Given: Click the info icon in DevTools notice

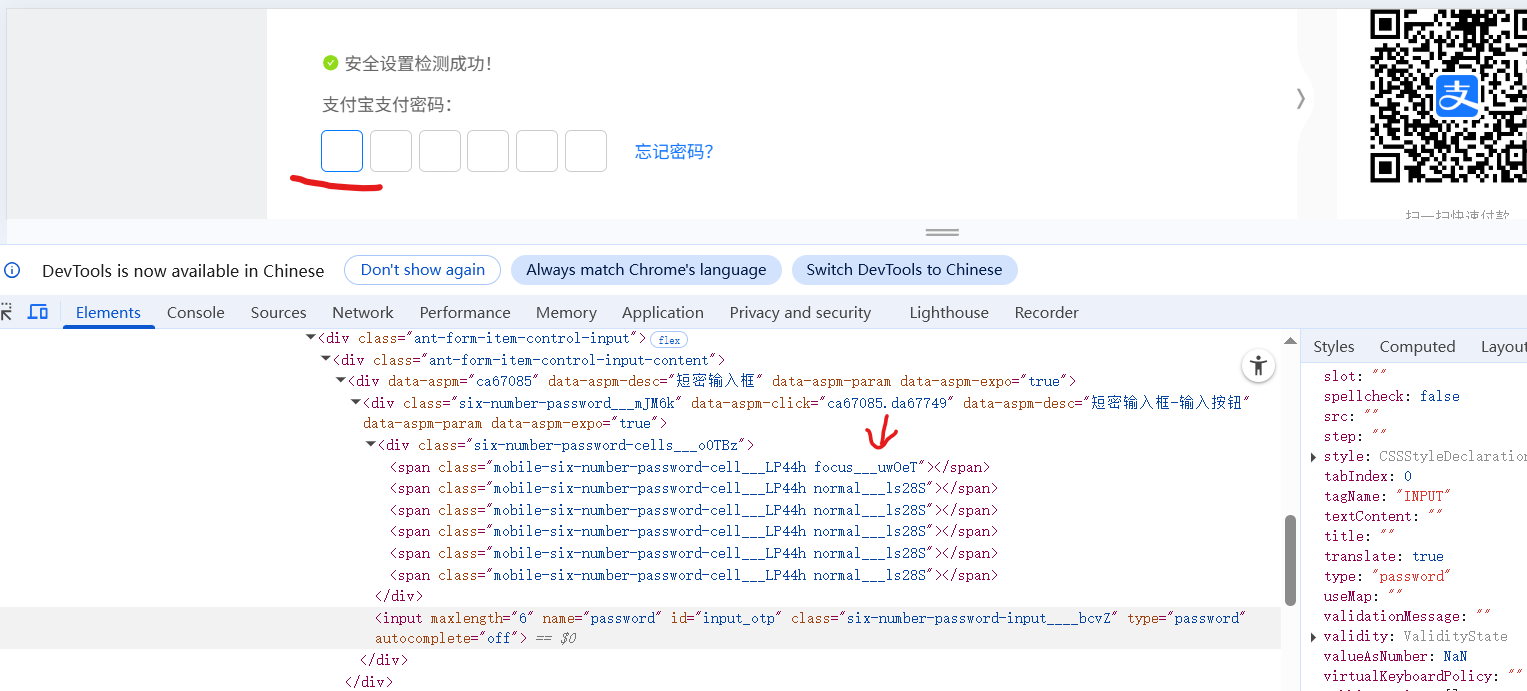Looking at the screenshot, I should point(12,270).
